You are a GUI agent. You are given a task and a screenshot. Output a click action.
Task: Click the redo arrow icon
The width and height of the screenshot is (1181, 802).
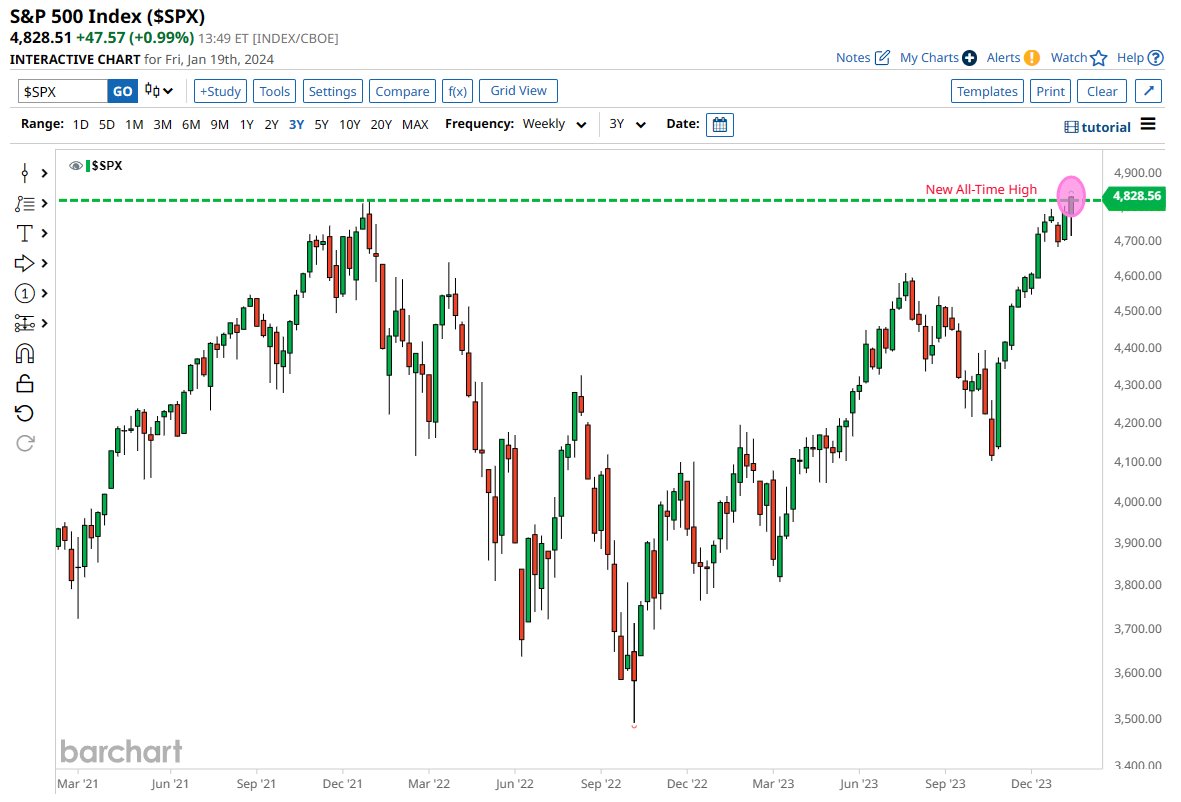pos(25,443)
